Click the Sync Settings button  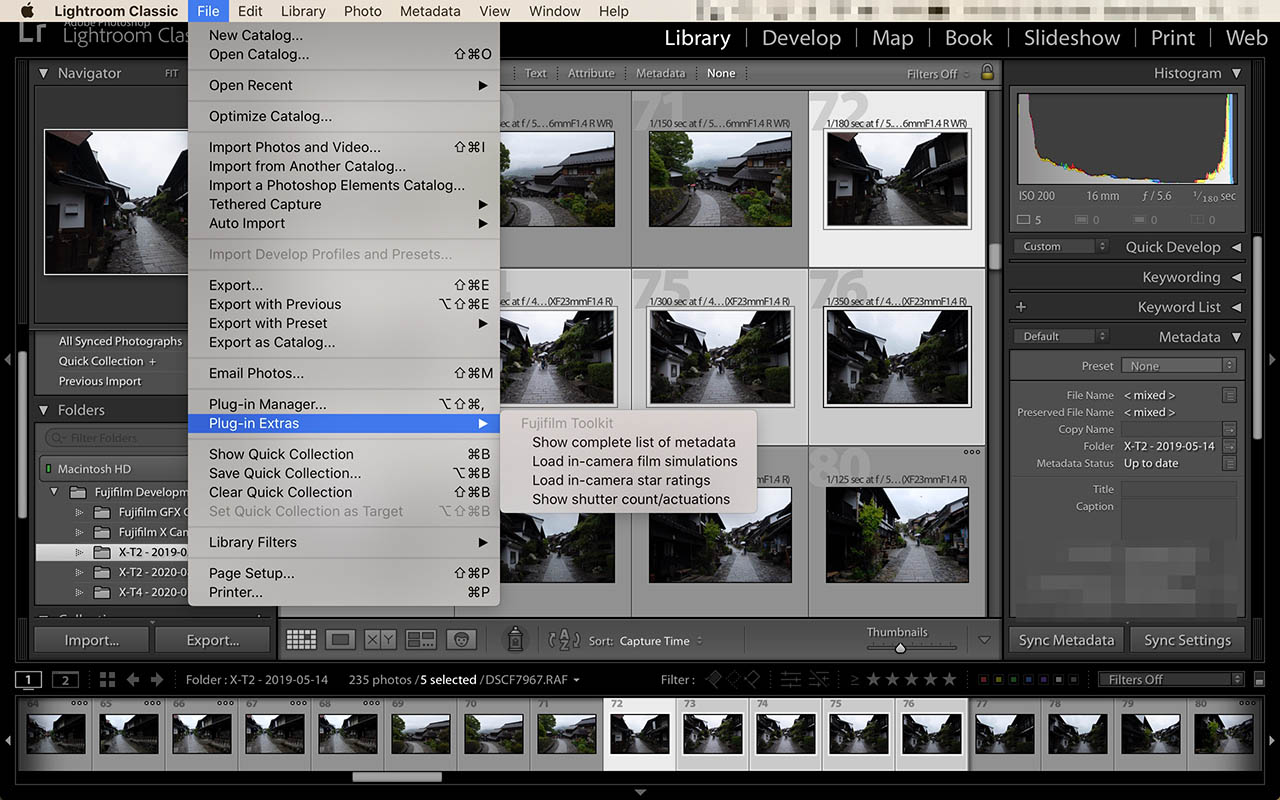(1187, 640)
